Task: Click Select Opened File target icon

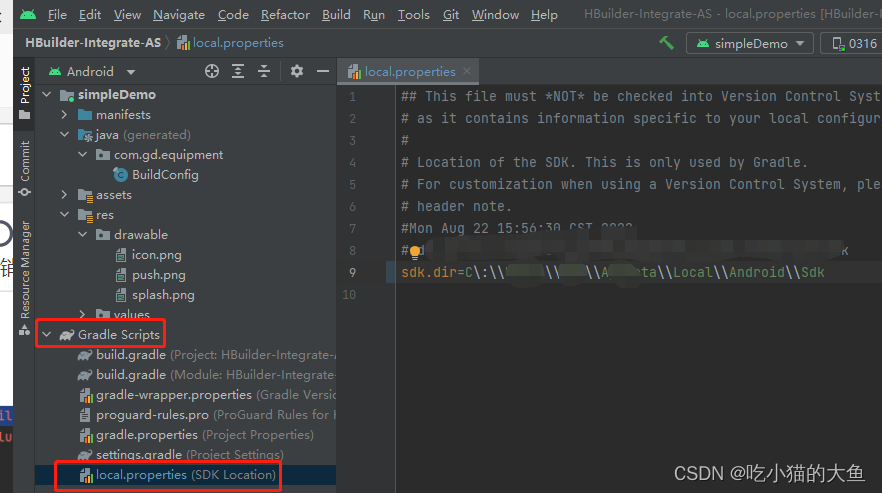Action: (x=212, y=71)
